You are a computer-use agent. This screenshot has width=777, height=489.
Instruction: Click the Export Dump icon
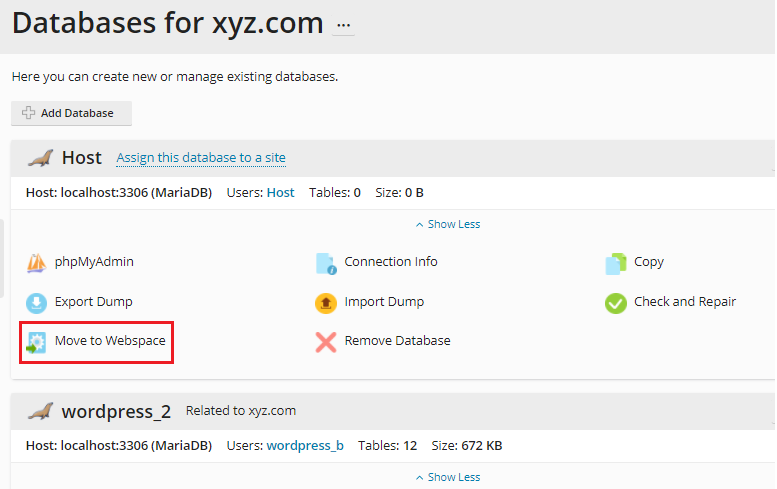tap(36, 302)
